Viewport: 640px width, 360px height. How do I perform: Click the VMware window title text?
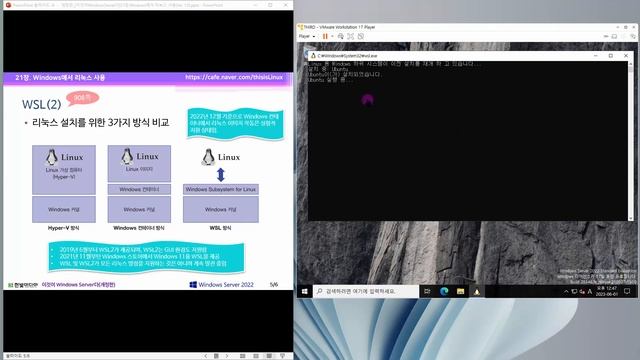[x=339, y=27]
